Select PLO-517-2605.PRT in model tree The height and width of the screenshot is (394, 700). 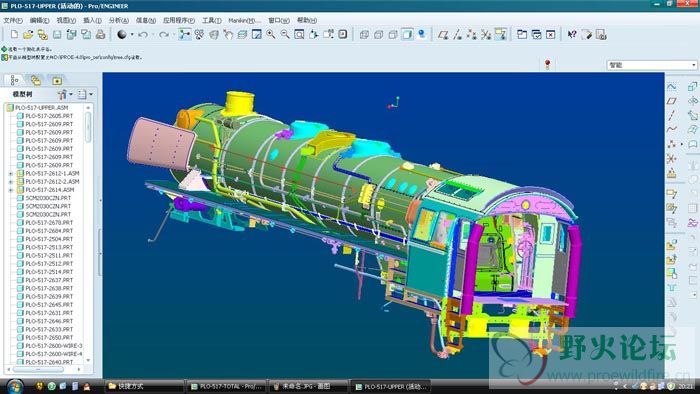click(48, 116)
